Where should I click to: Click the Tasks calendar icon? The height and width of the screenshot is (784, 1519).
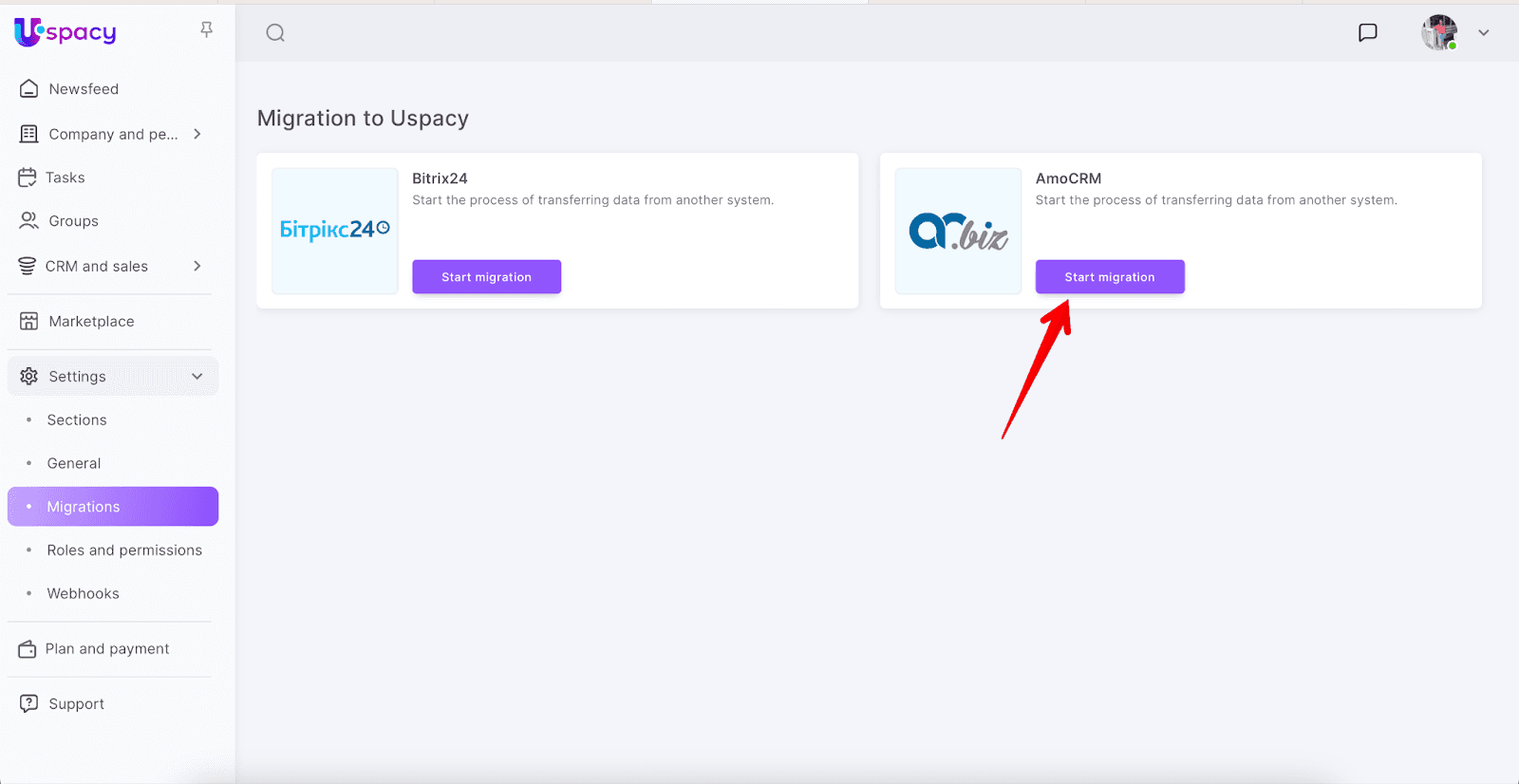tap(28, 177)
